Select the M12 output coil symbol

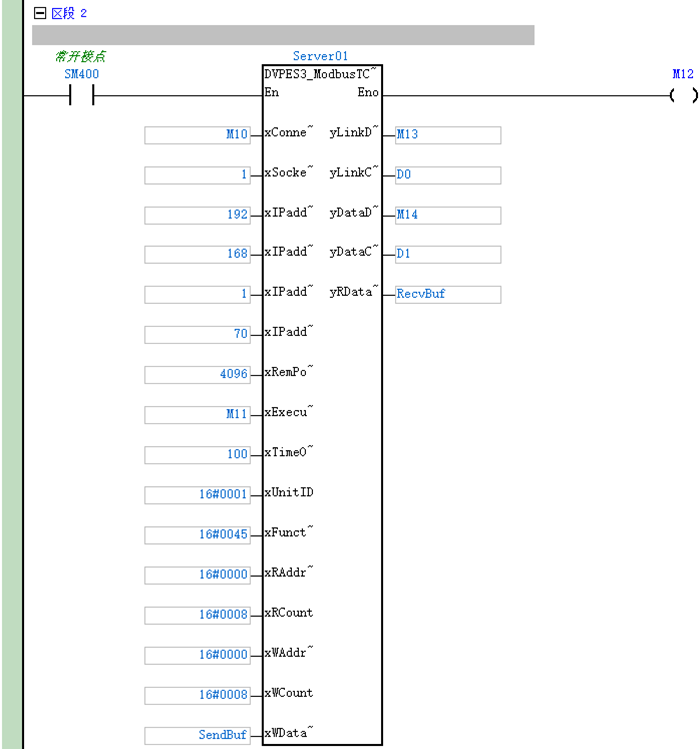tap(682, 96)
